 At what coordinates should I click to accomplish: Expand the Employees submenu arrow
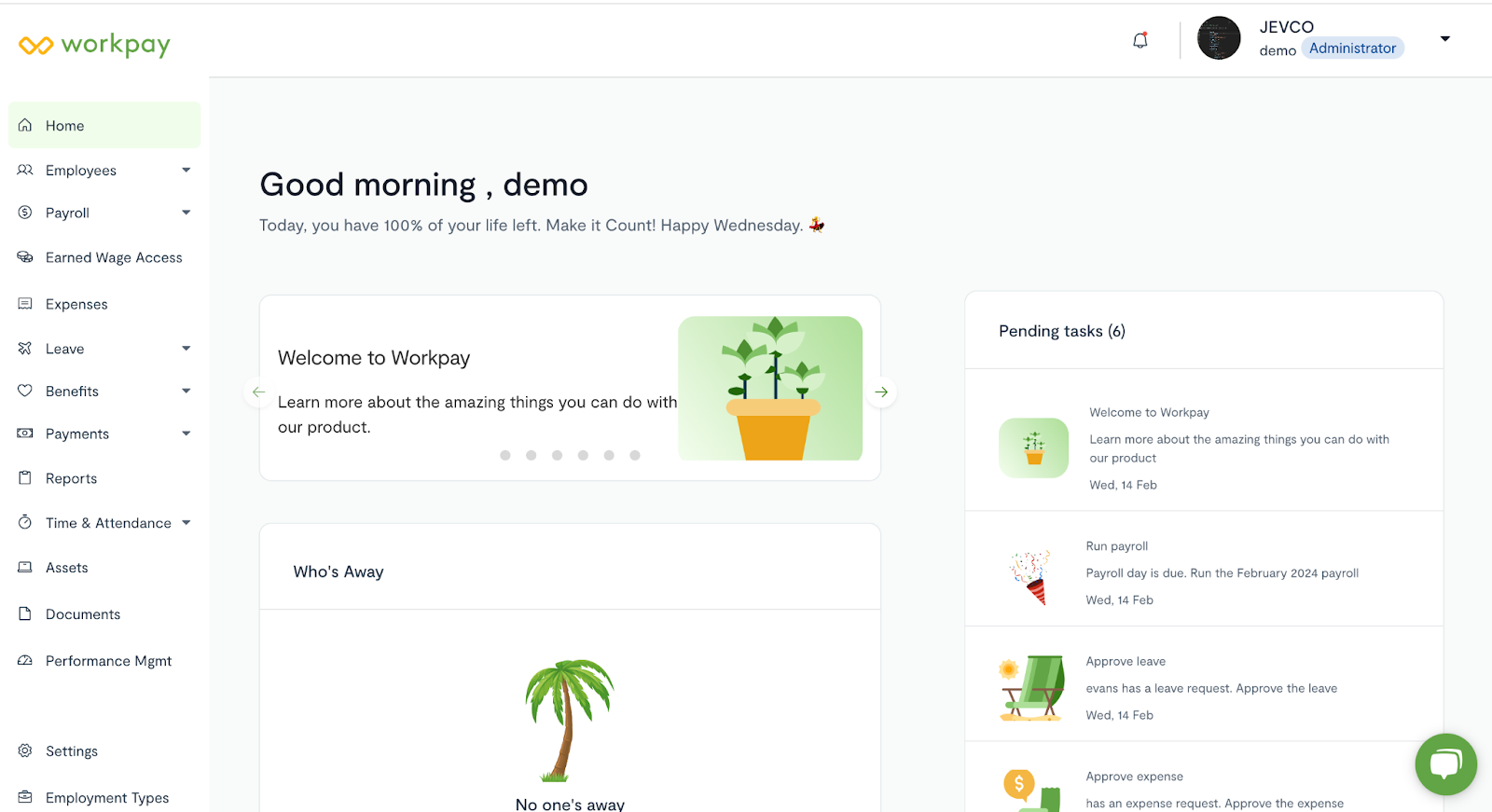[x=186, y=170]
